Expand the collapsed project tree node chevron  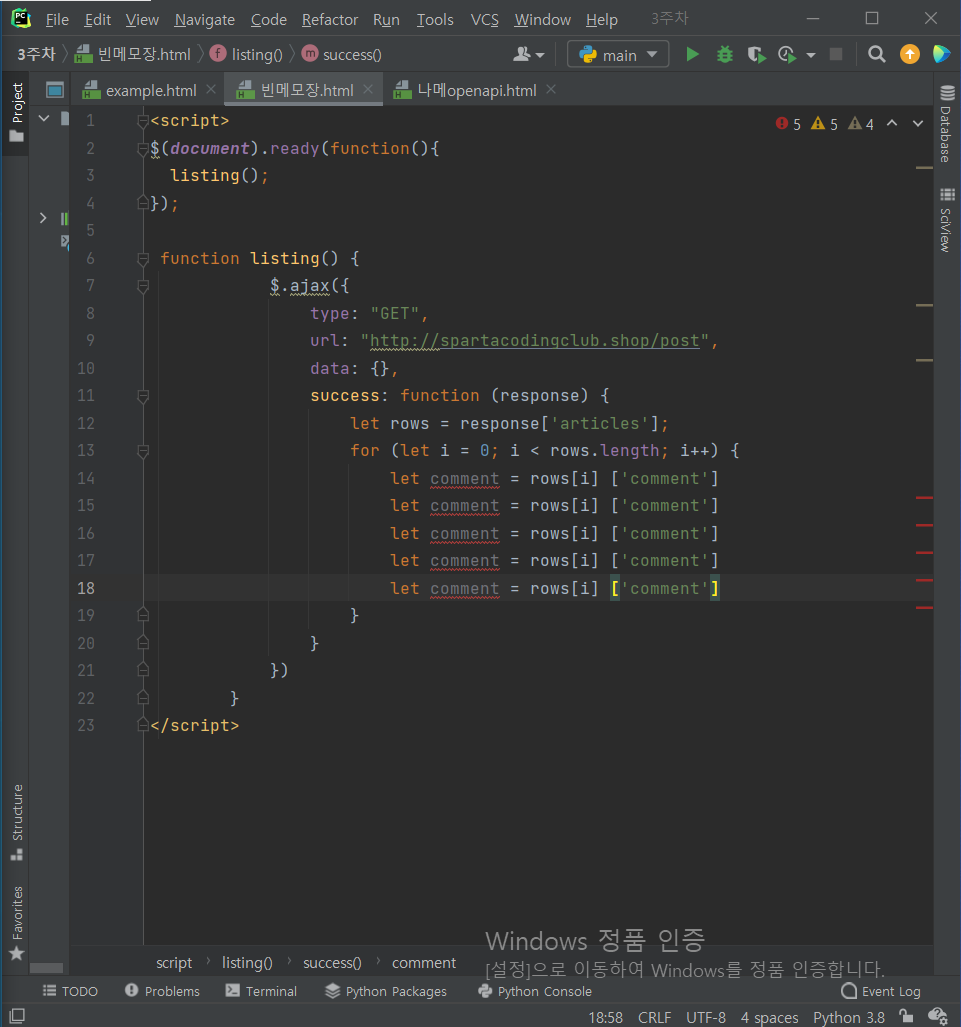point(43,217)
